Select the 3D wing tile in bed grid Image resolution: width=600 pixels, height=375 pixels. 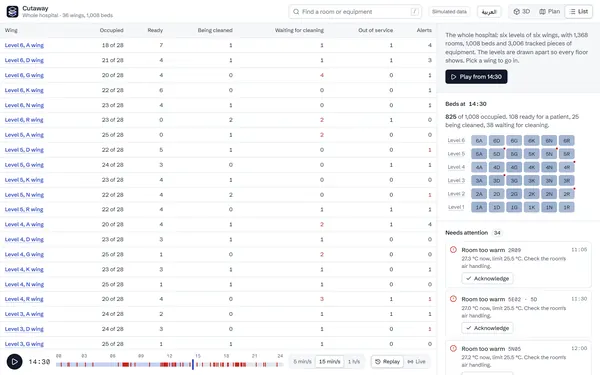(x=496, y=181)
